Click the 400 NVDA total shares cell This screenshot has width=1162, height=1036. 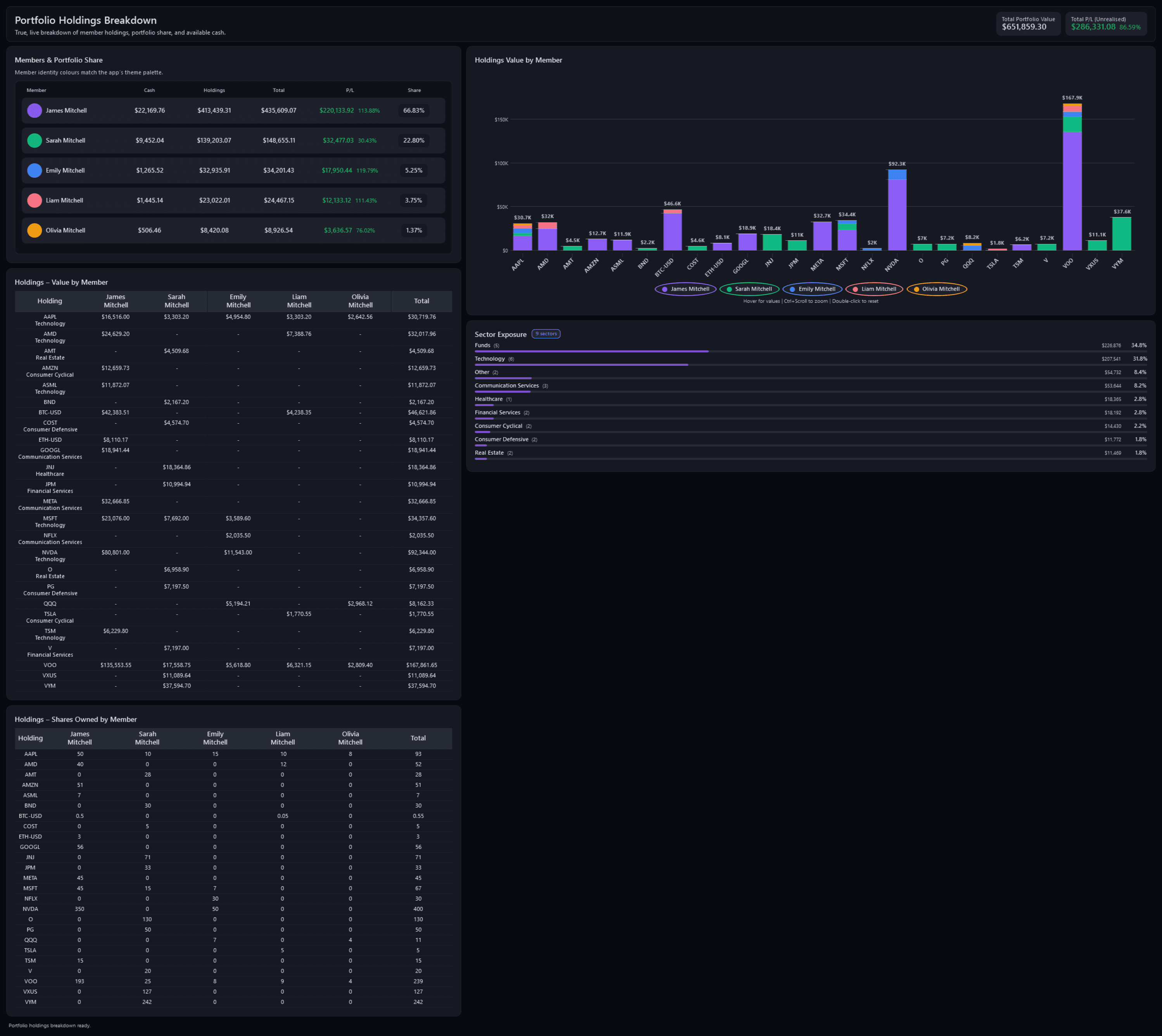418,909
